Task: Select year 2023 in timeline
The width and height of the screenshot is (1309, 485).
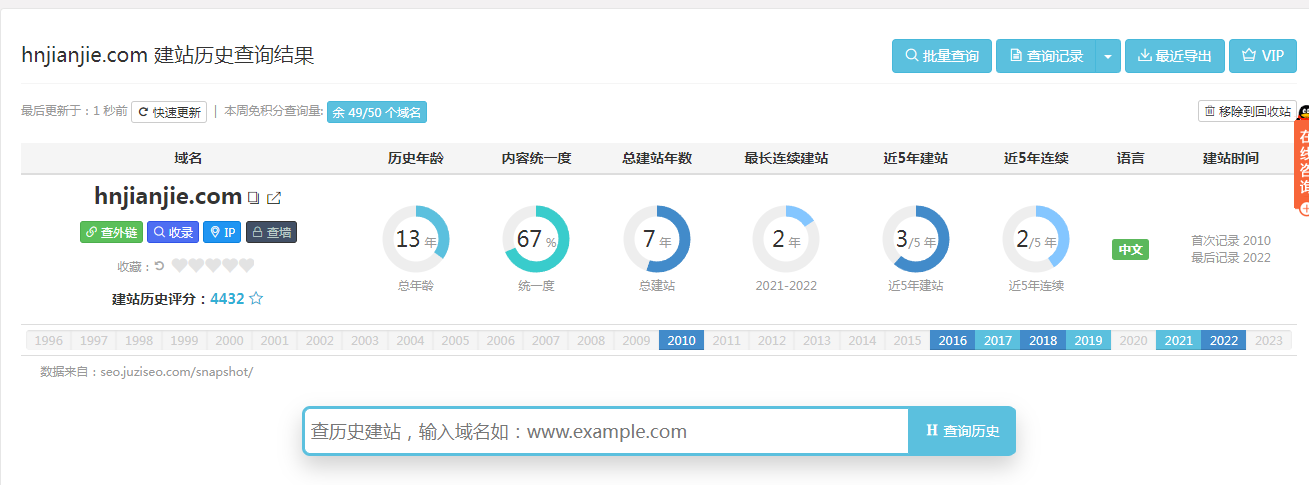Action: [1269, 340]
